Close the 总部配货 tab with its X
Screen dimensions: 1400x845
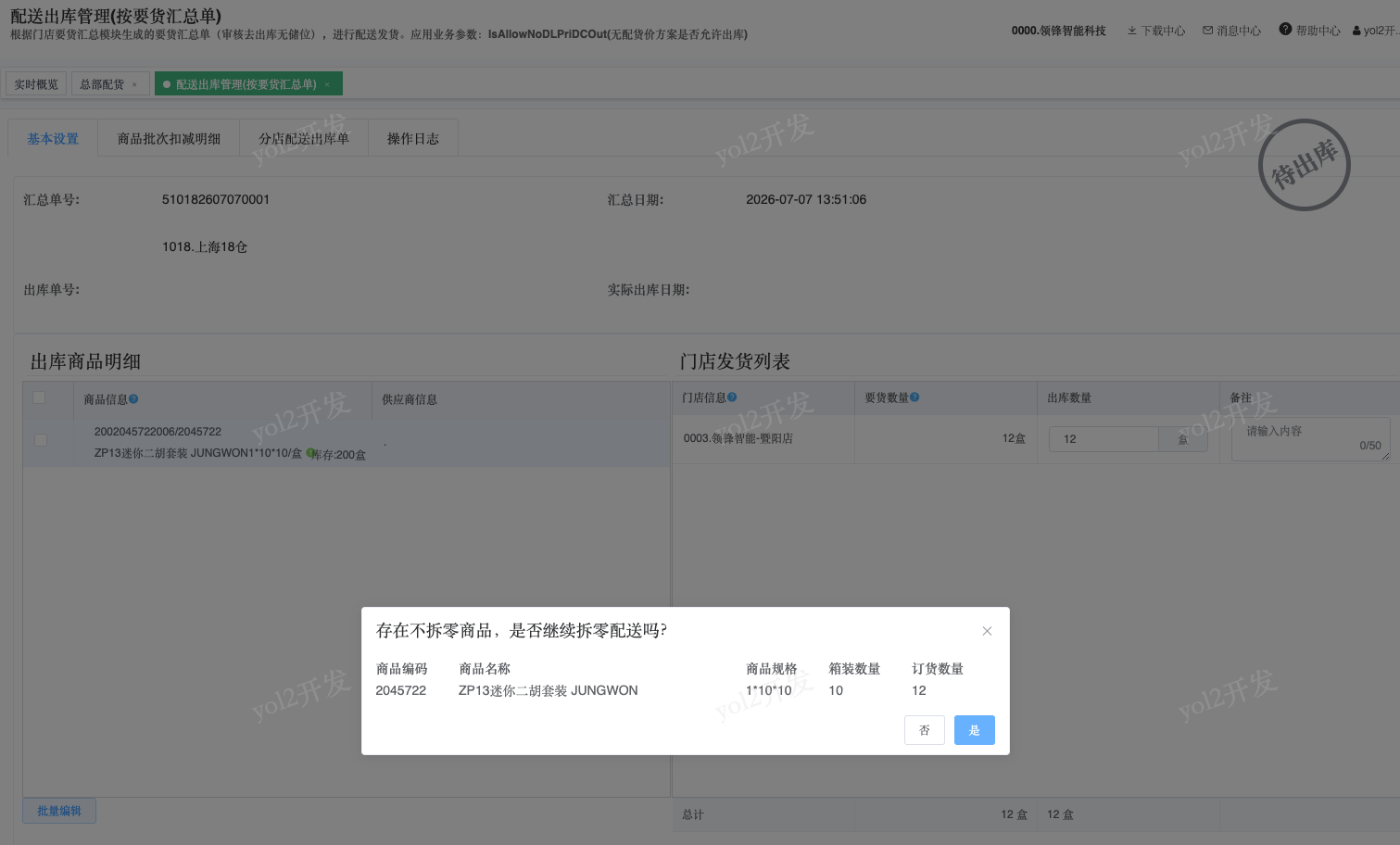134,84
